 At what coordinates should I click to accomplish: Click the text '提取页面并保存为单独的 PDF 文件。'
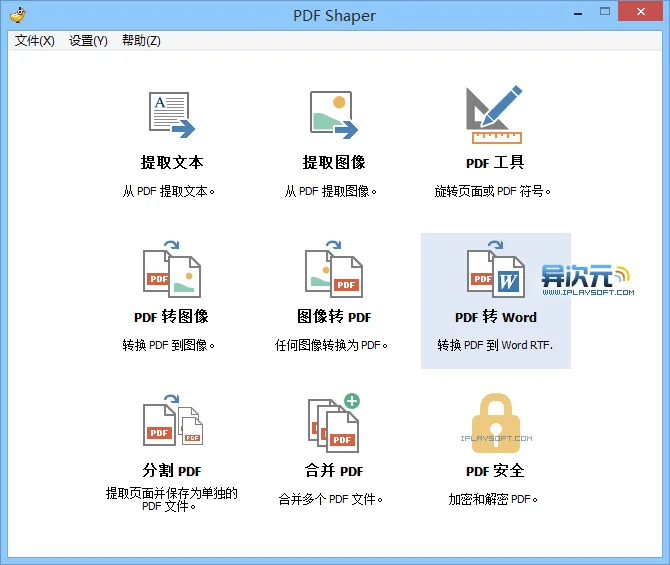pos(172,500)
